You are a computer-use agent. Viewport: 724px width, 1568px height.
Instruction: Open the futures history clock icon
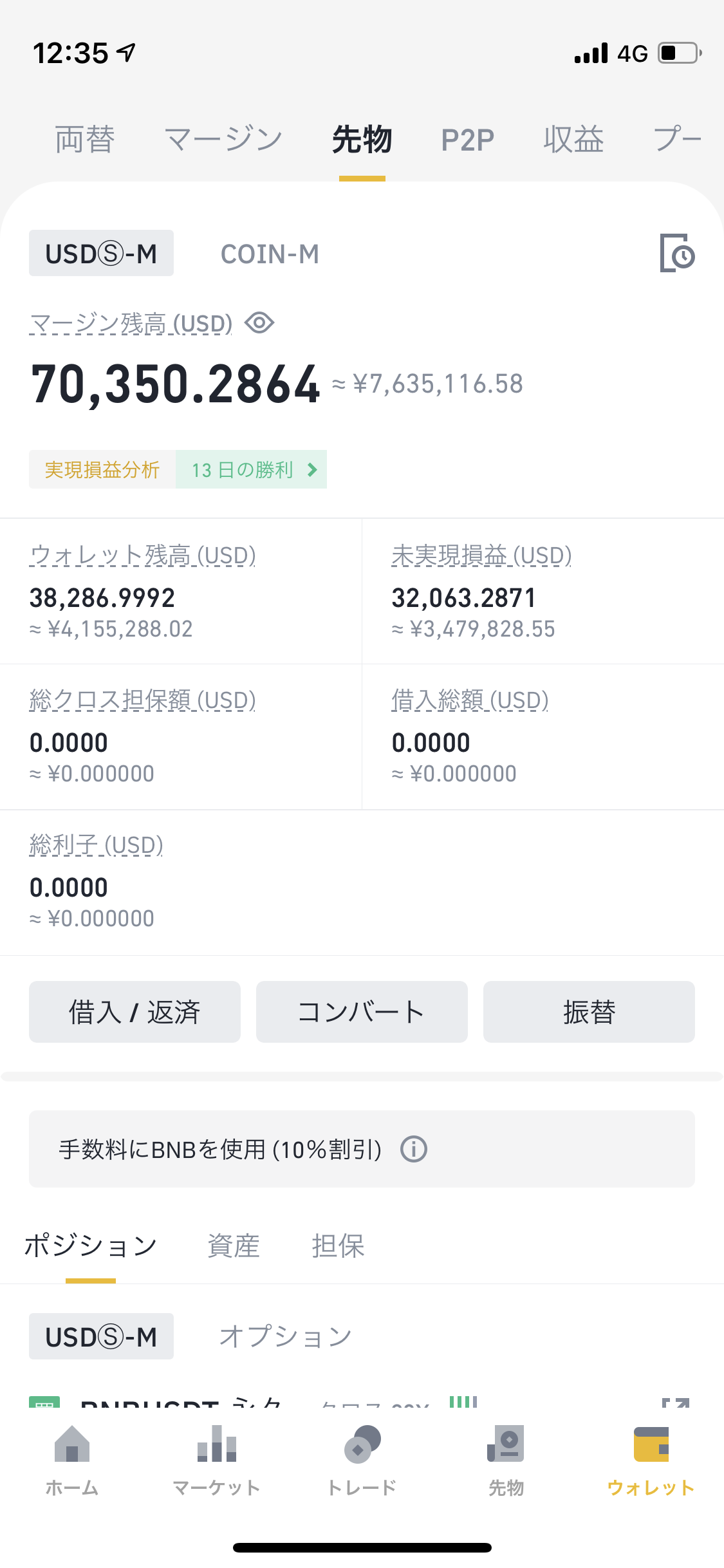click(677, 253)
